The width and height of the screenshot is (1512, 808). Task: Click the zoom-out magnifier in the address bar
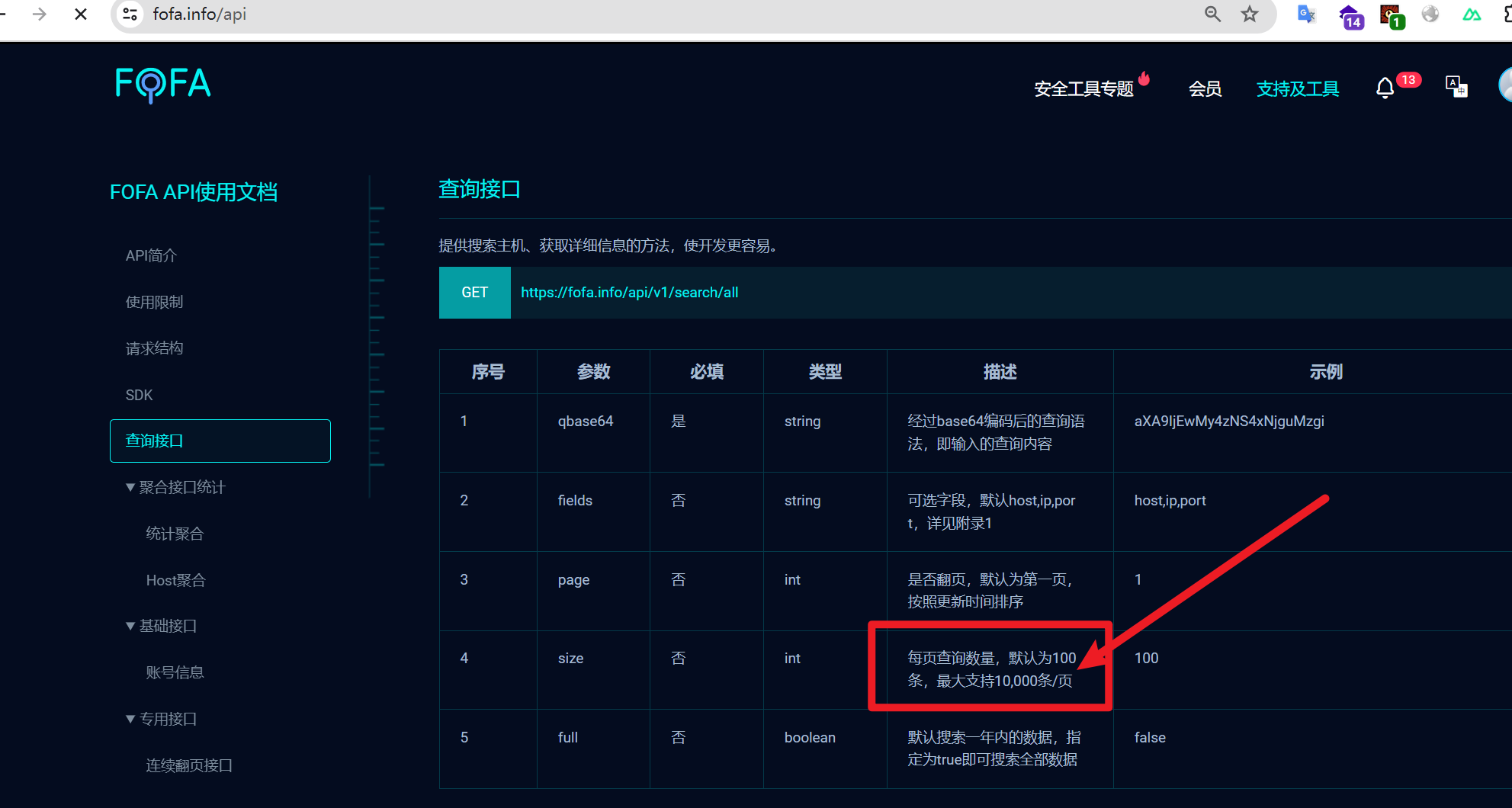coord(1212,14)
